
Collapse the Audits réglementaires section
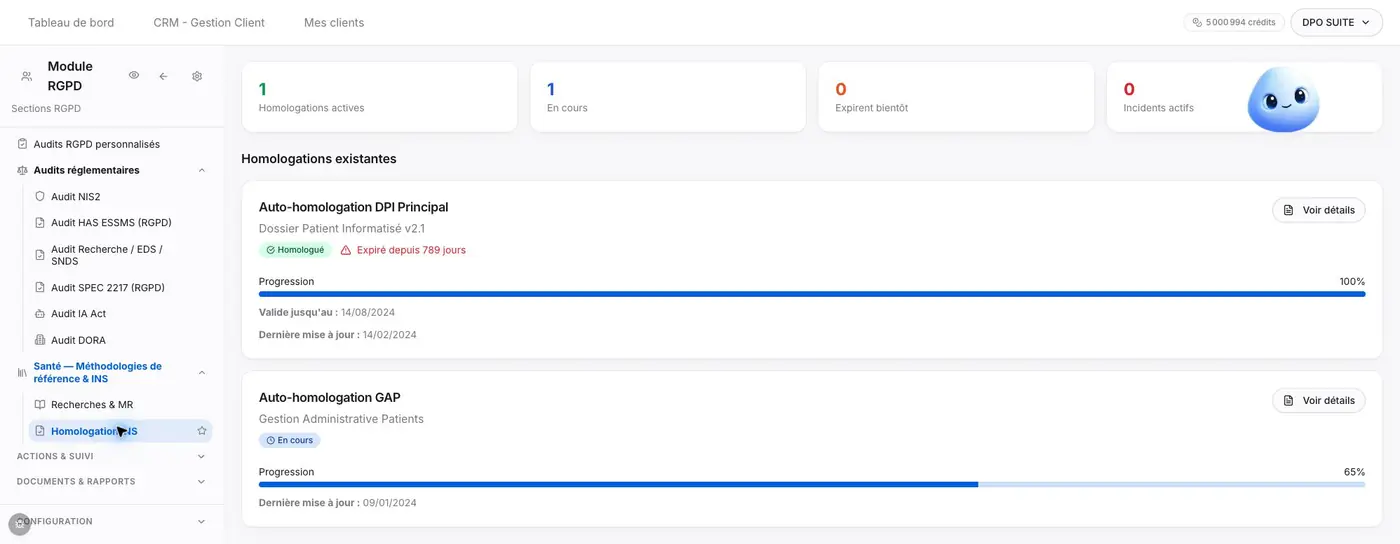pos(202,170)
